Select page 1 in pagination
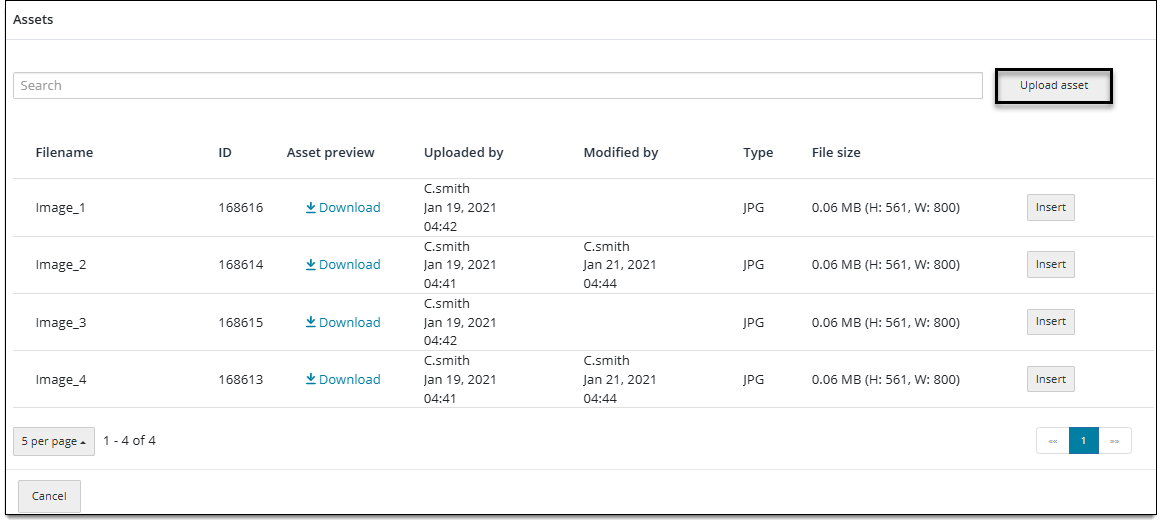The image size is (1162, 525). (1083, 440)
